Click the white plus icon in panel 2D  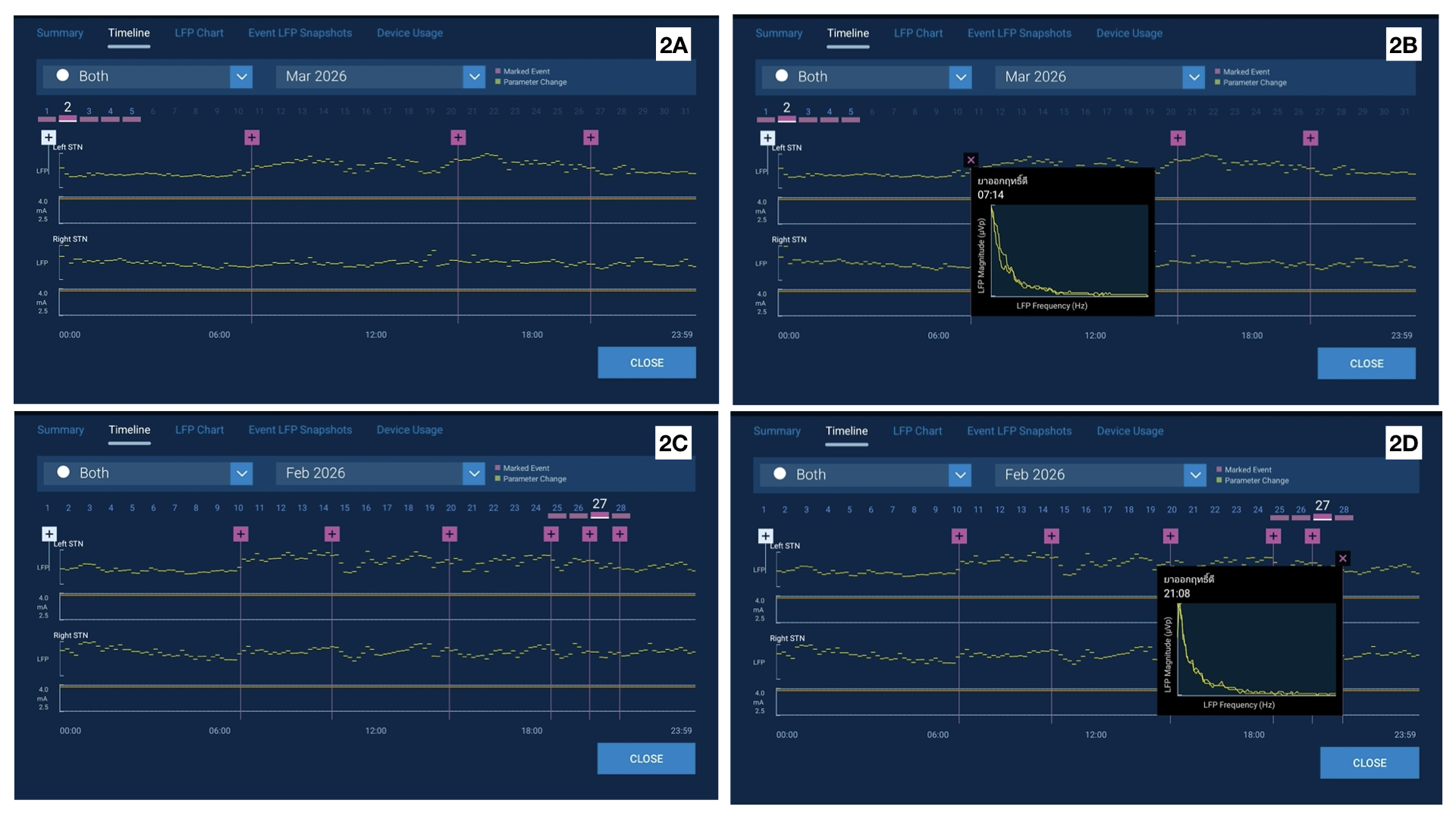[766, 536]
